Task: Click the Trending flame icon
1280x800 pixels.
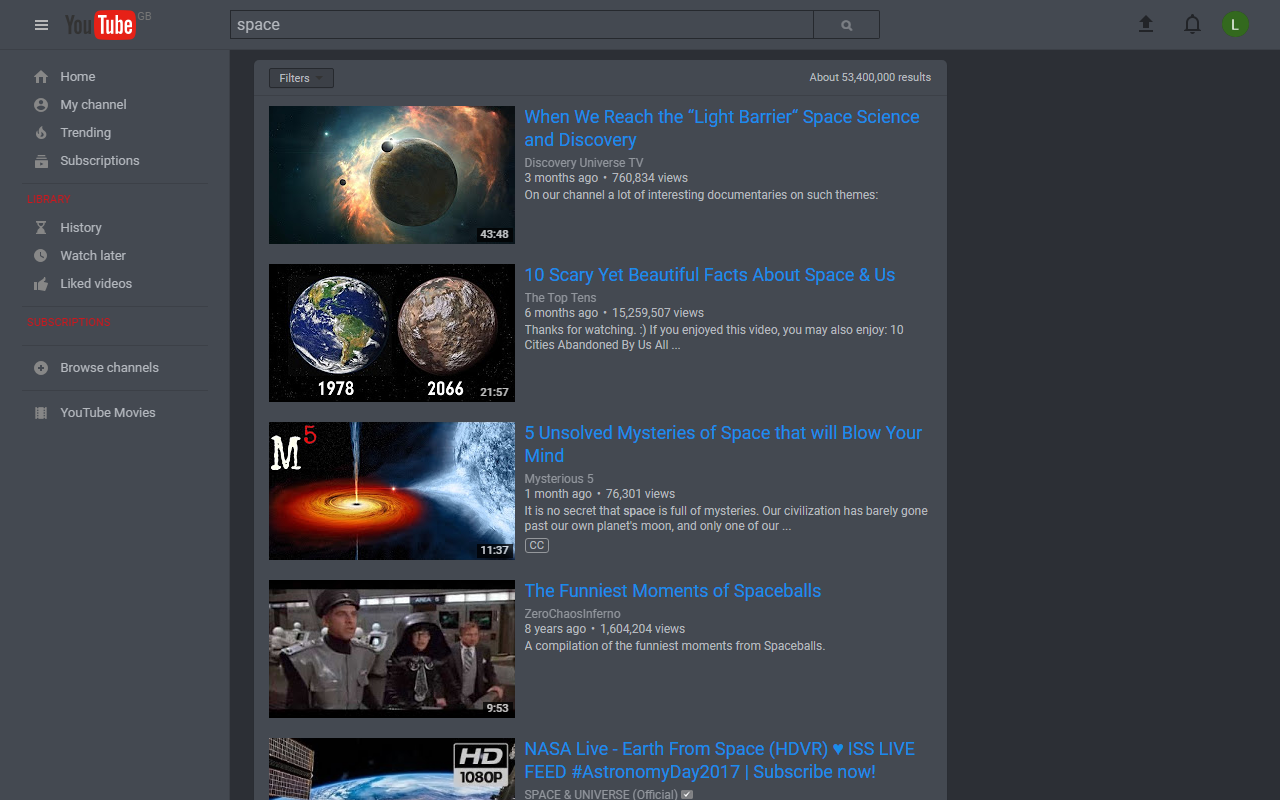Action: [x=41, y=132]
